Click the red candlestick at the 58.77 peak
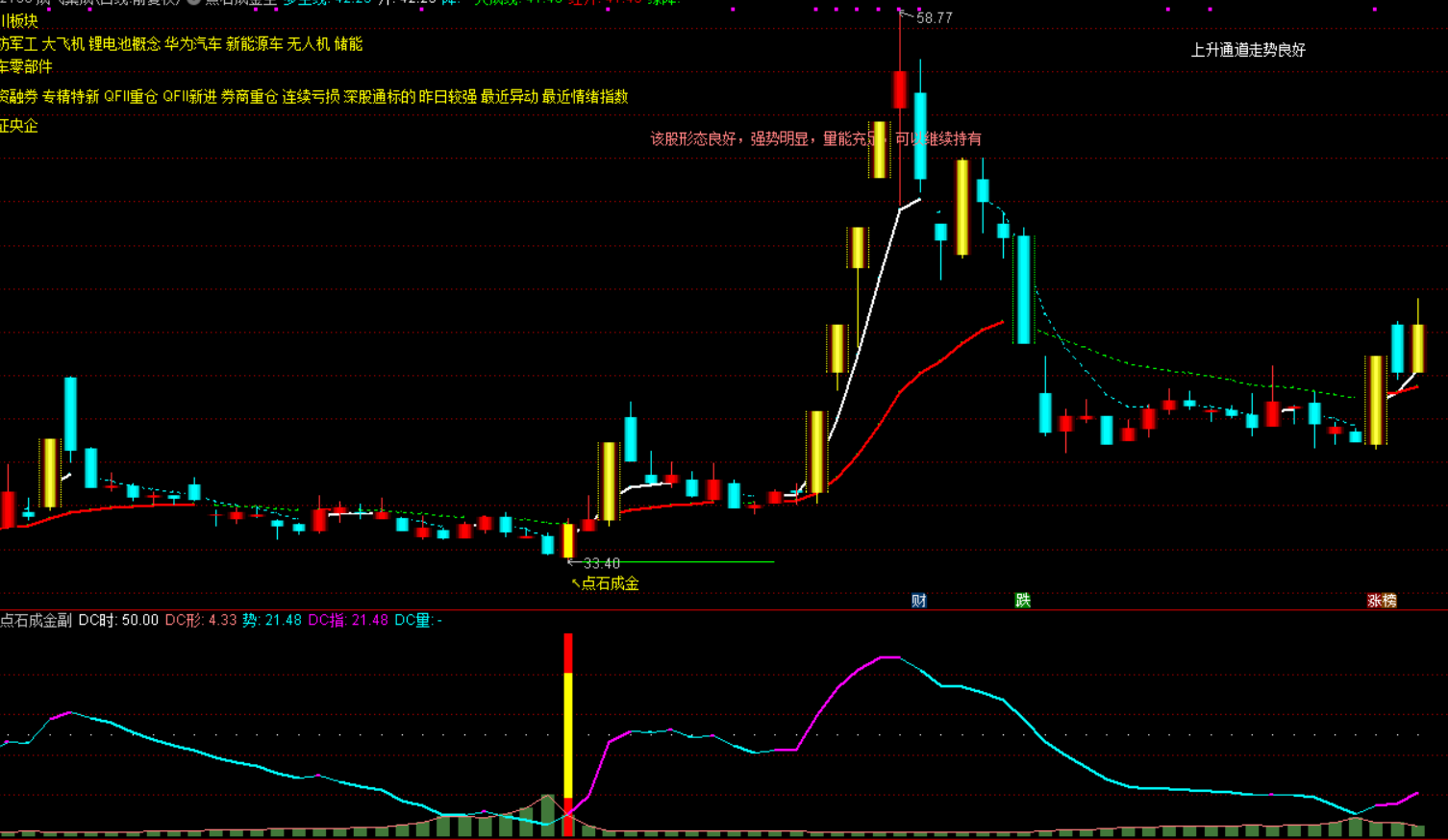Viewport: 1448px width, 840px height. click(x=900, y=89)
